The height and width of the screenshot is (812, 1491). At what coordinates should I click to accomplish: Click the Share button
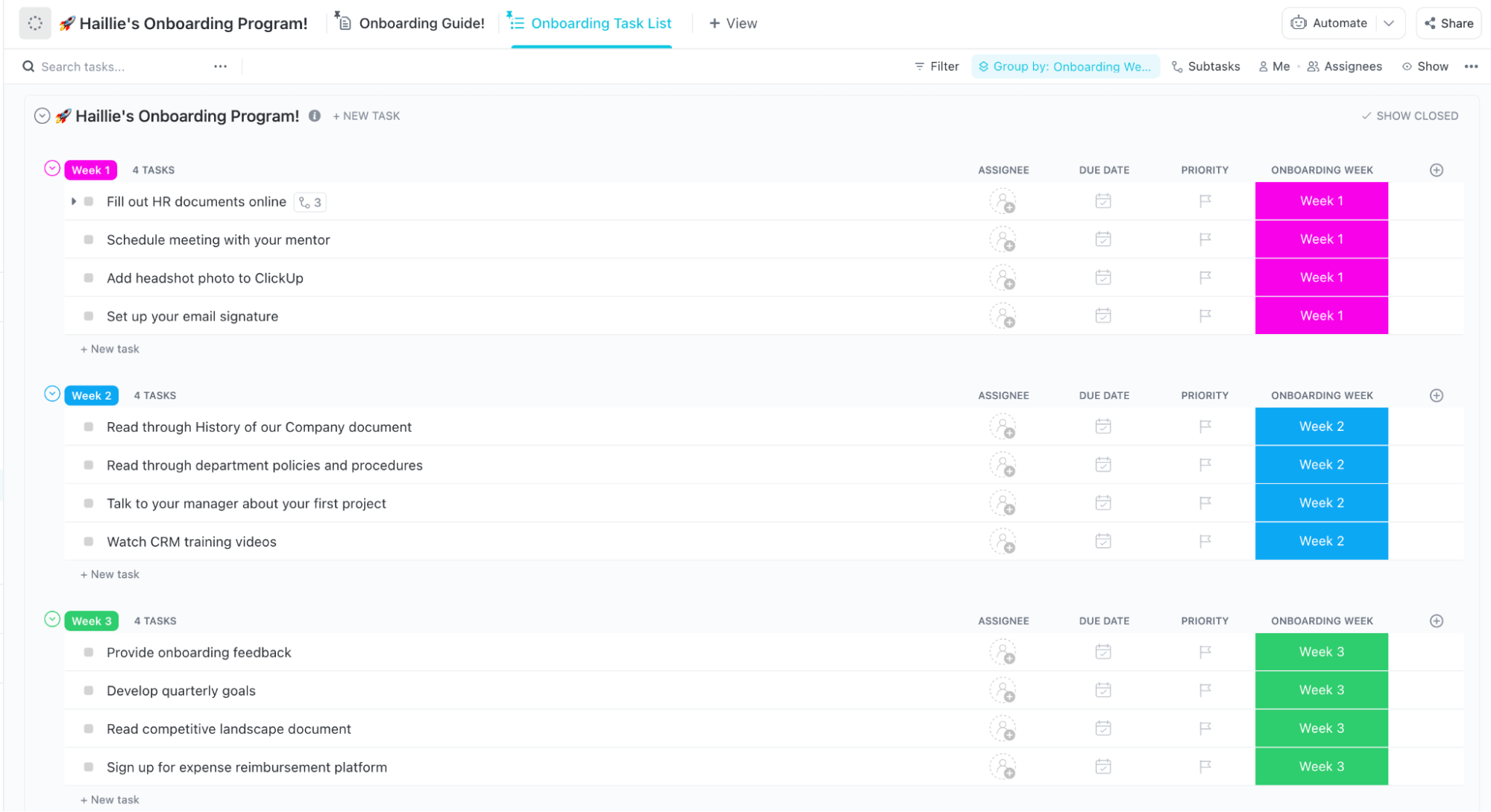coord(1448,23)
